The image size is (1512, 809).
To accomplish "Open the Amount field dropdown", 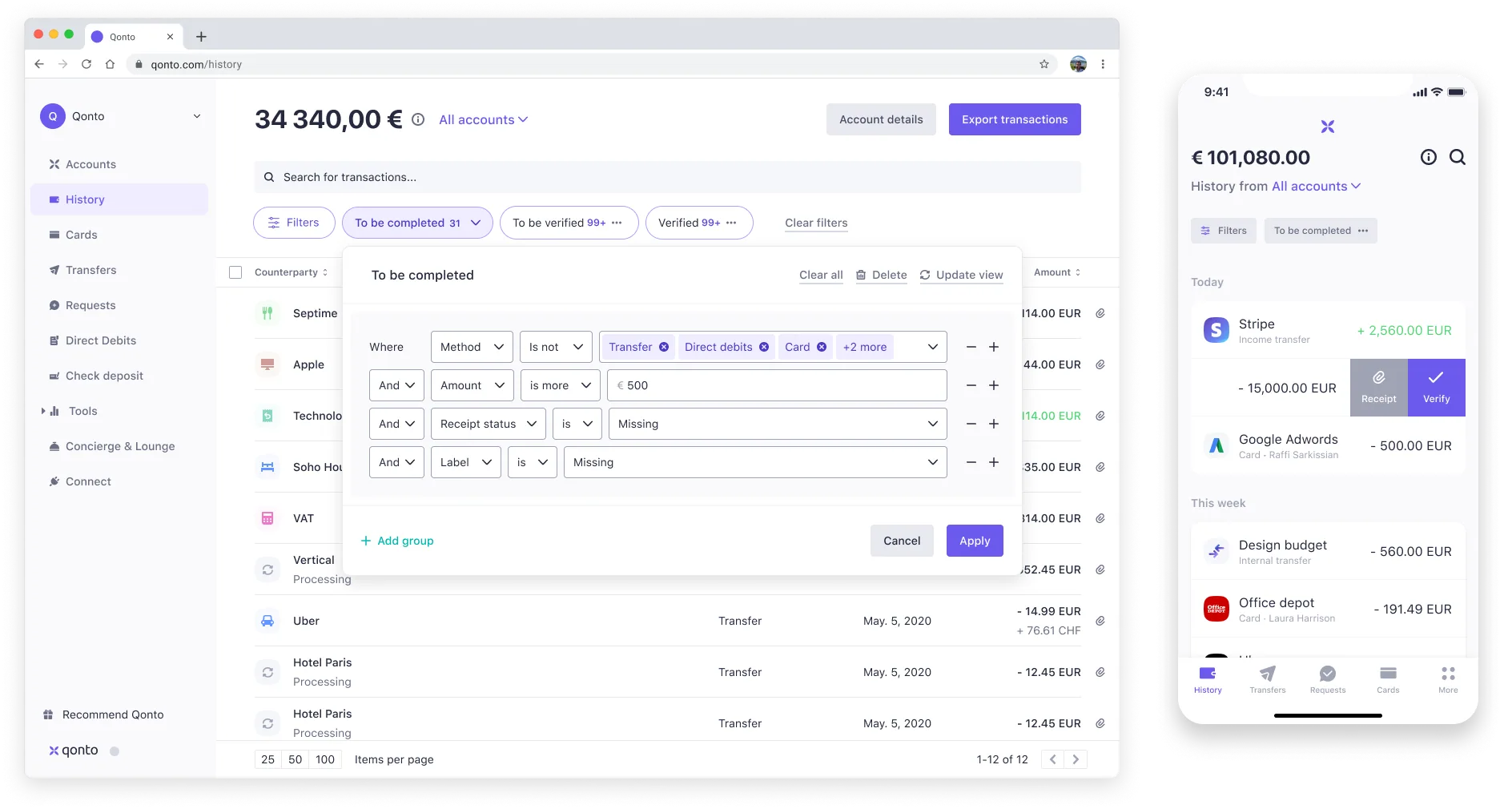I will 472,385.
